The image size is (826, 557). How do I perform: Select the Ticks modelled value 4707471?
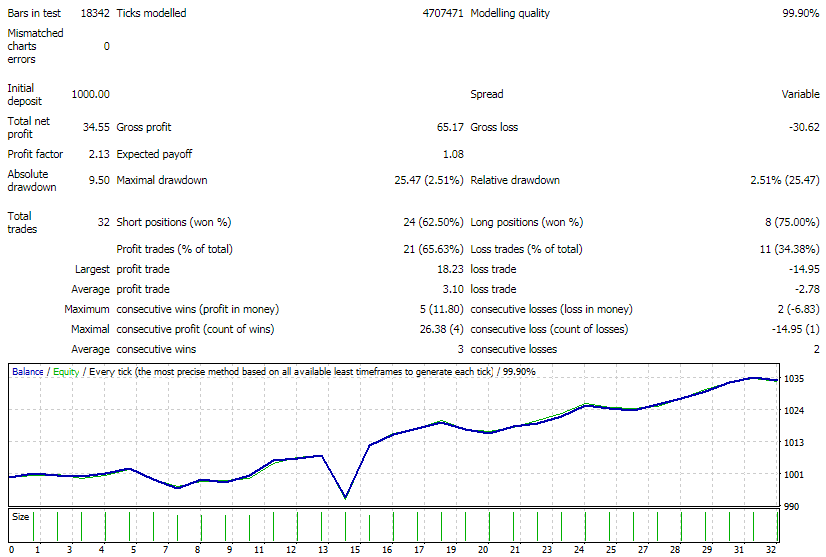442,13
